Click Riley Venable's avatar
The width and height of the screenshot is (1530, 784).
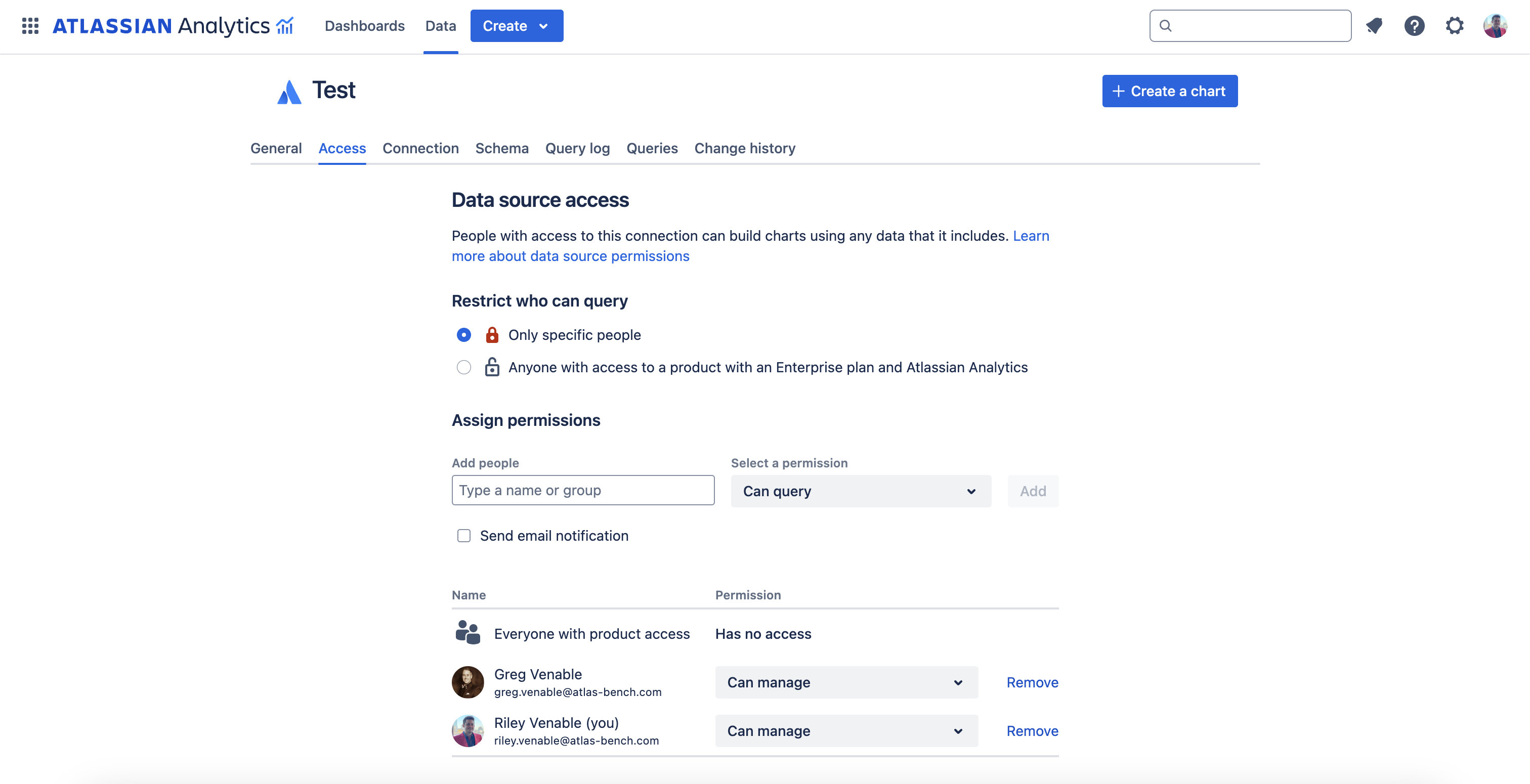[468, 730]
